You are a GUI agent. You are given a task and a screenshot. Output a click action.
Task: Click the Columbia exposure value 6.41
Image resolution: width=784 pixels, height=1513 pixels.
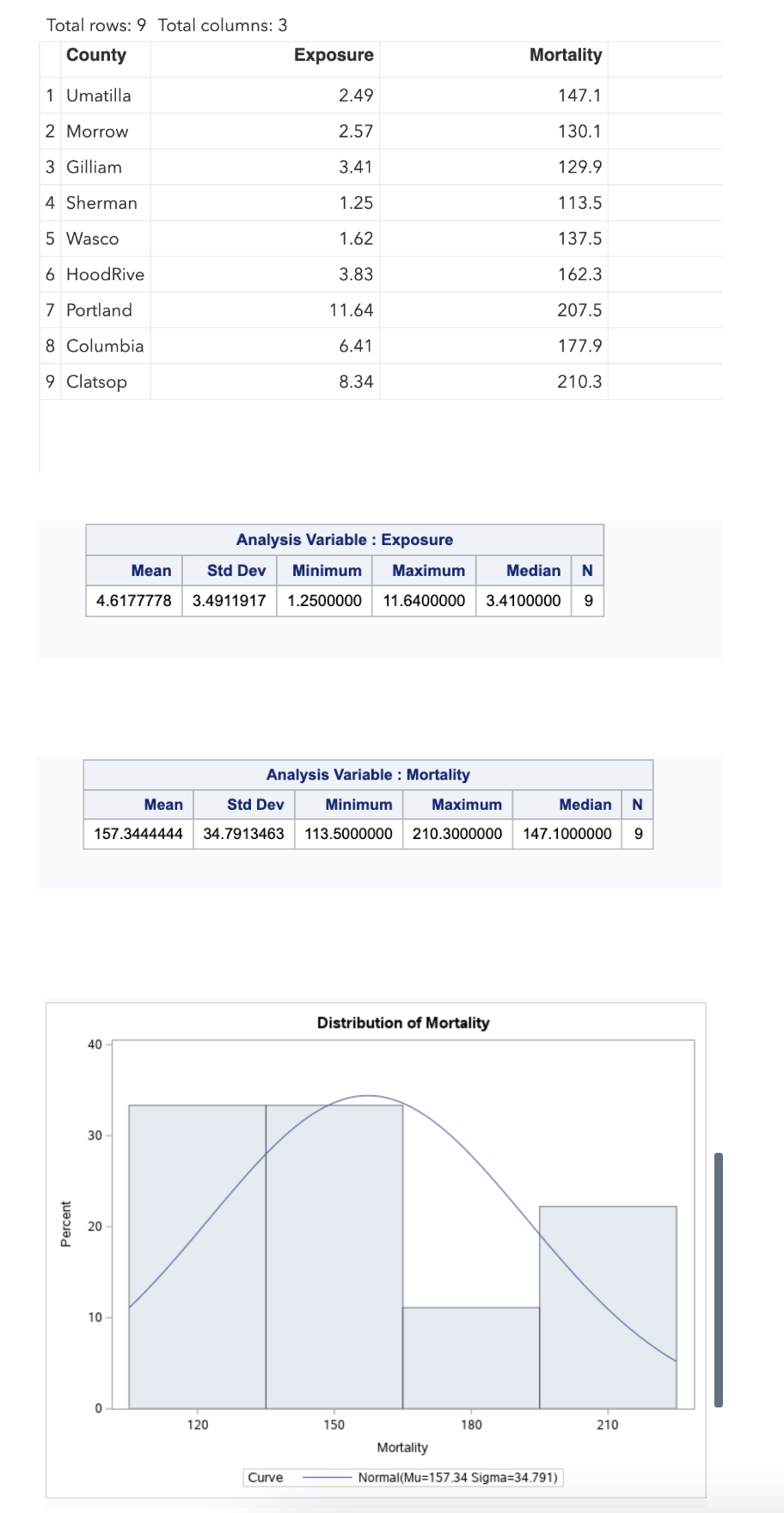(x=356, y=346)
